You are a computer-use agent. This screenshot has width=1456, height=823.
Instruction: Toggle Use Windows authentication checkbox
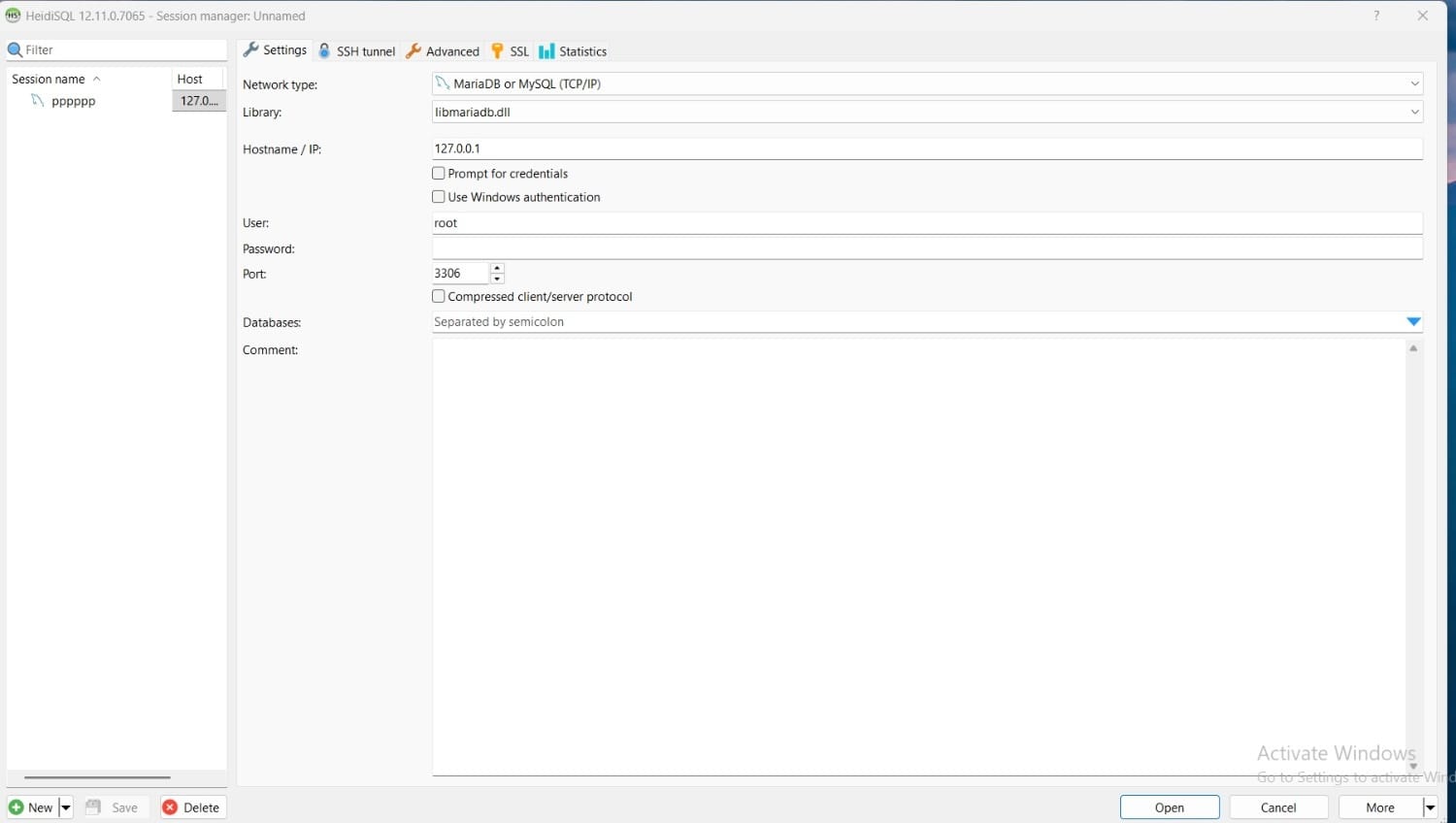click(x=439, y=197)
